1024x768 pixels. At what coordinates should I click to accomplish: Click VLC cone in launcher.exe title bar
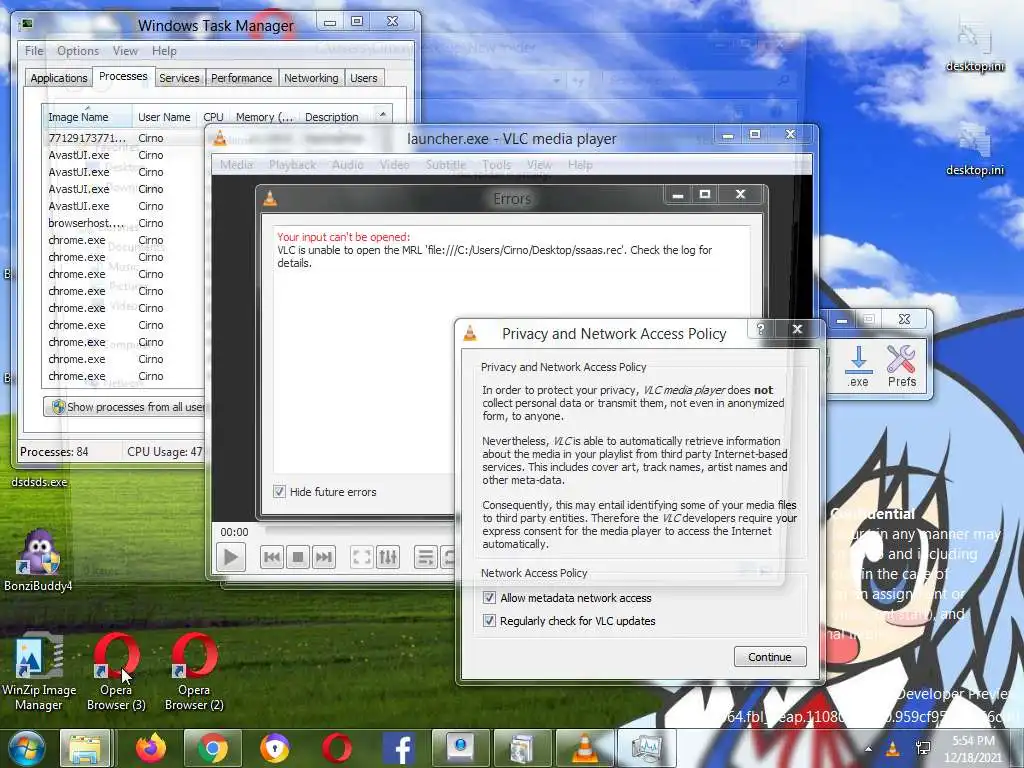click(220, 138)
